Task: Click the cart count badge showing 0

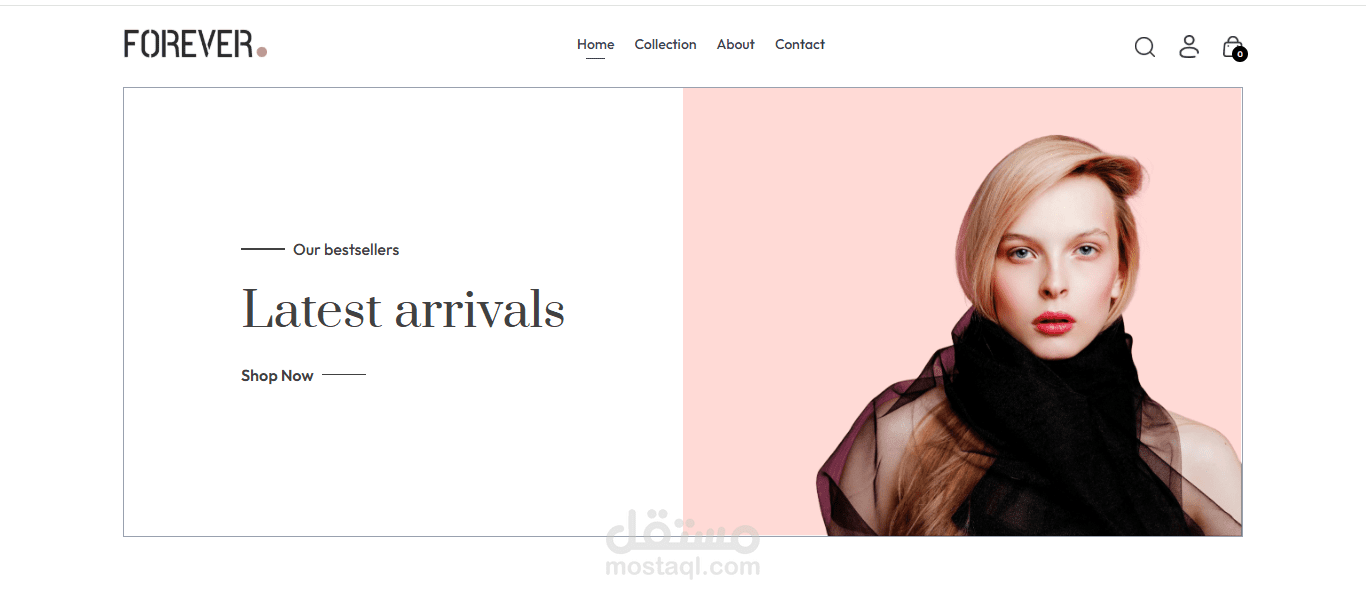Action: [x=1240, y=54]
